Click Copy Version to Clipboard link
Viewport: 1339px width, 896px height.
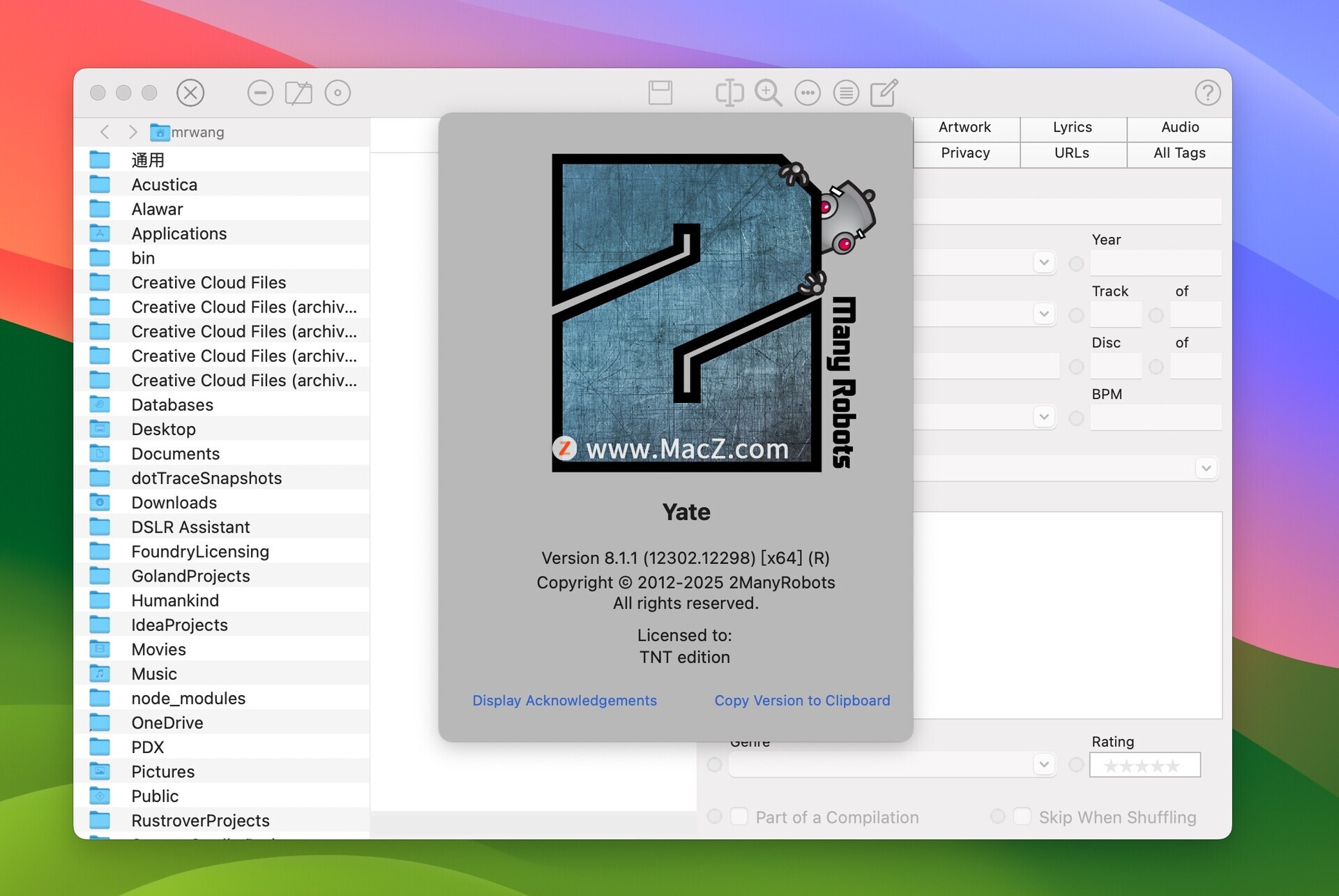(802, 700)
